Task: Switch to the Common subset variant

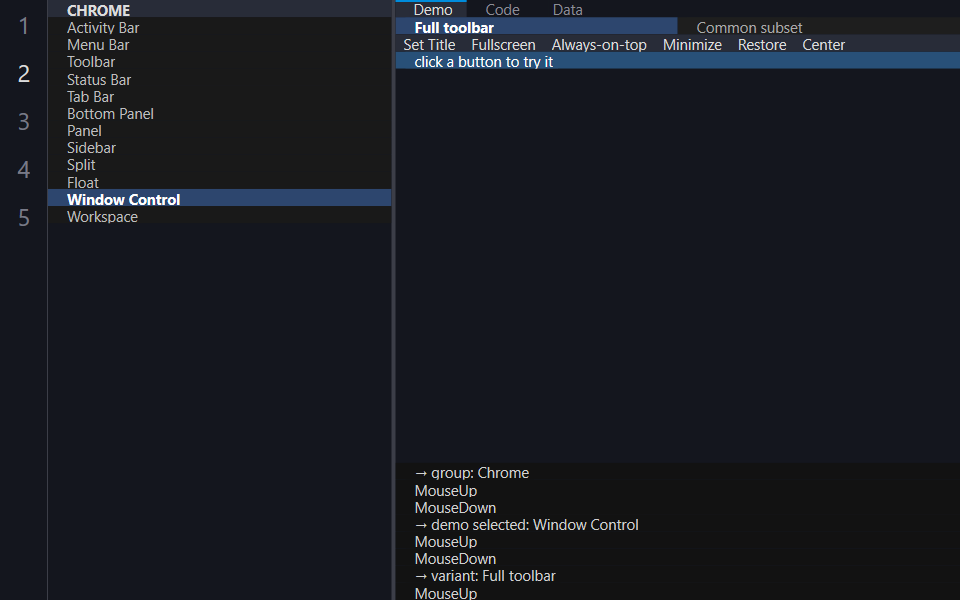Action: point(819,28)
